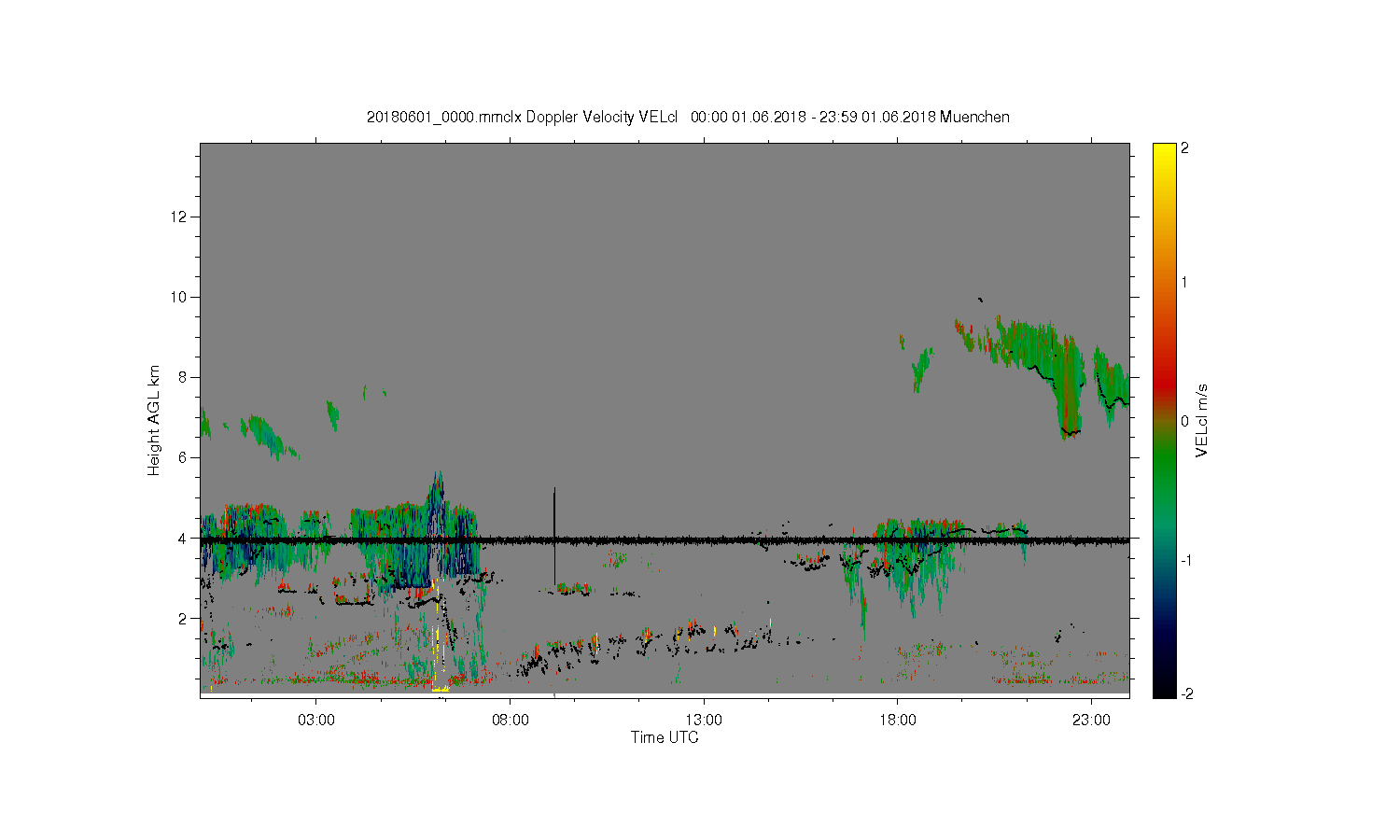Click the height tick label '6'

183,457
